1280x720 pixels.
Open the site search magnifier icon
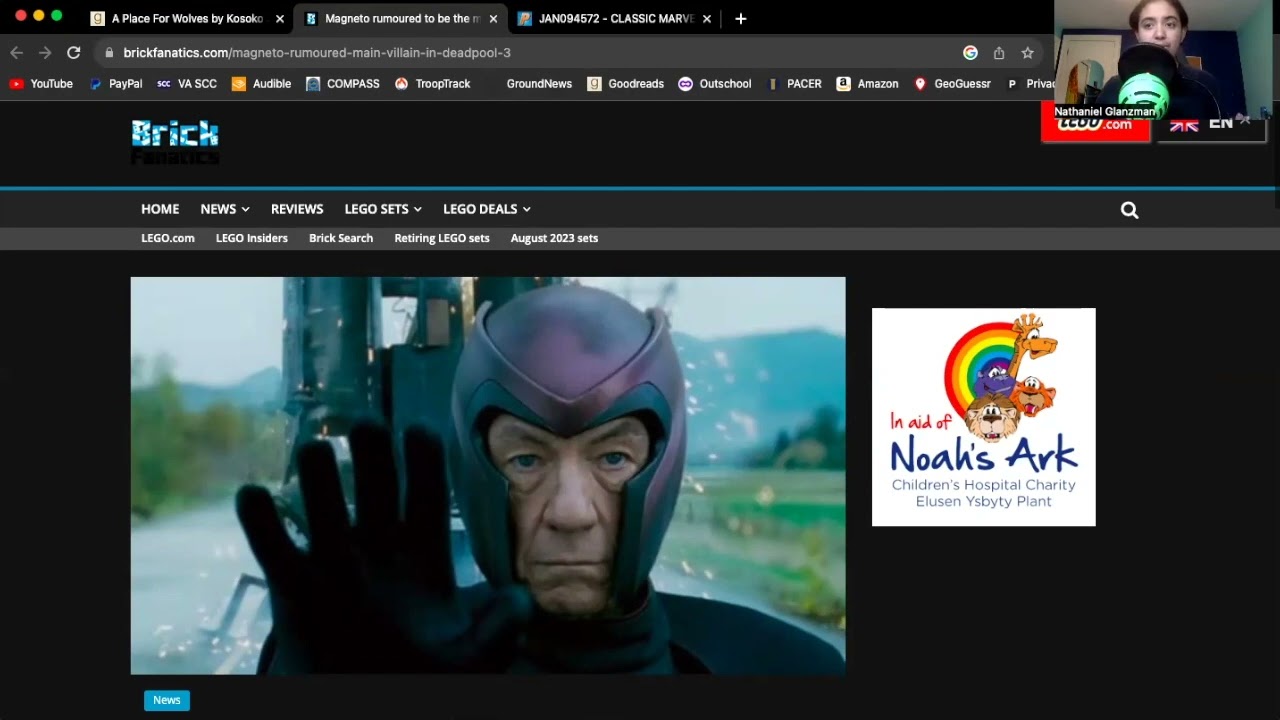[1129, 209]
